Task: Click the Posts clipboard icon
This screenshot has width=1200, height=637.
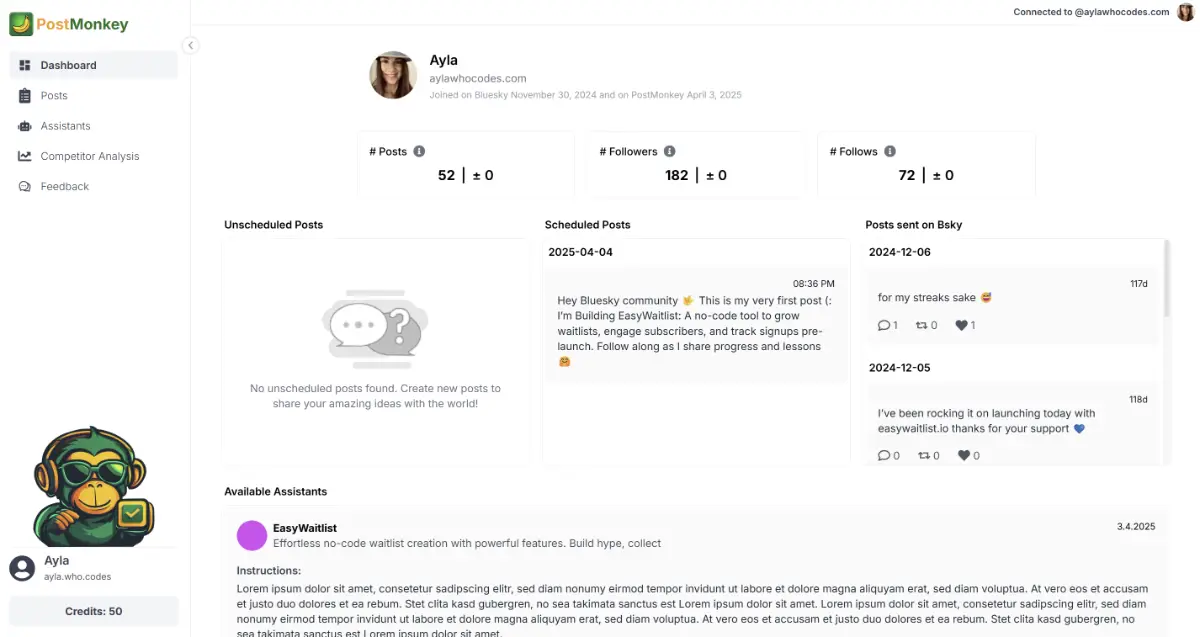Action: tap(25, 96)
